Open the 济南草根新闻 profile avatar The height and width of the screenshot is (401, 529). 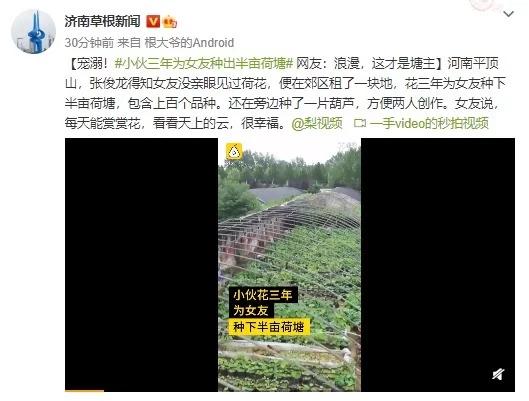pos(33,32)
